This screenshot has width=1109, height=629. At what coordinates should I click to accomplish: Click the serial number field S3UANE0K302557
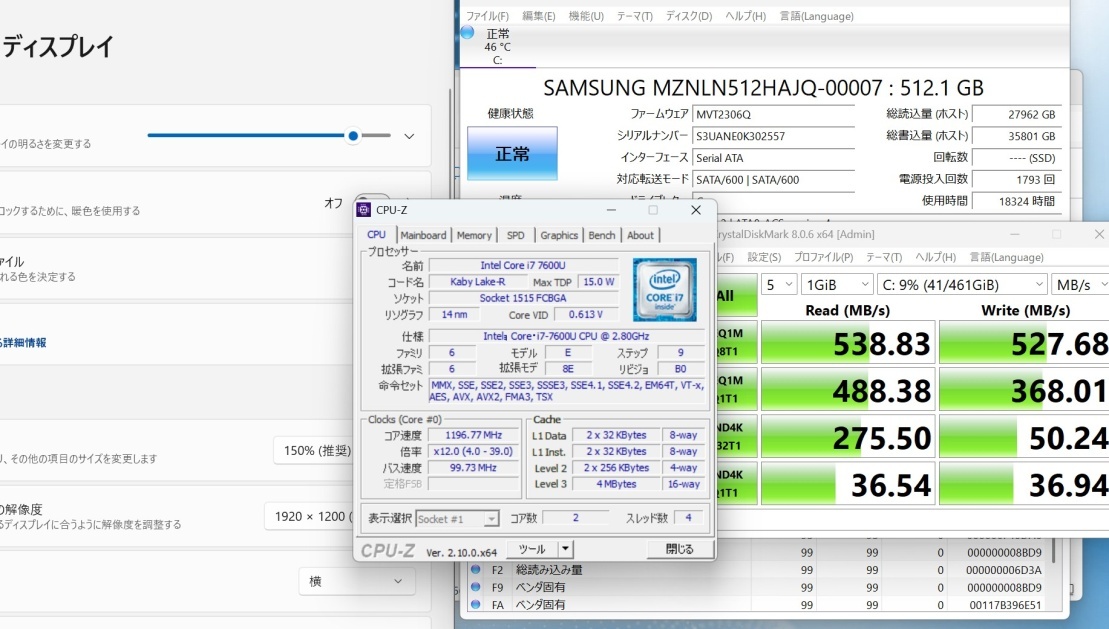pos(773,136)
